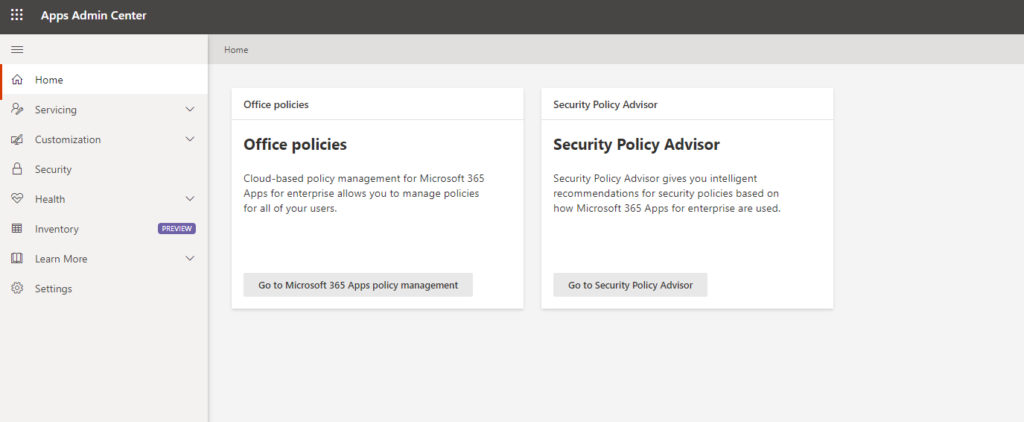1024x422 pixels.
Task: Click the intelligent recommendations description text
Action: [667, 193]
